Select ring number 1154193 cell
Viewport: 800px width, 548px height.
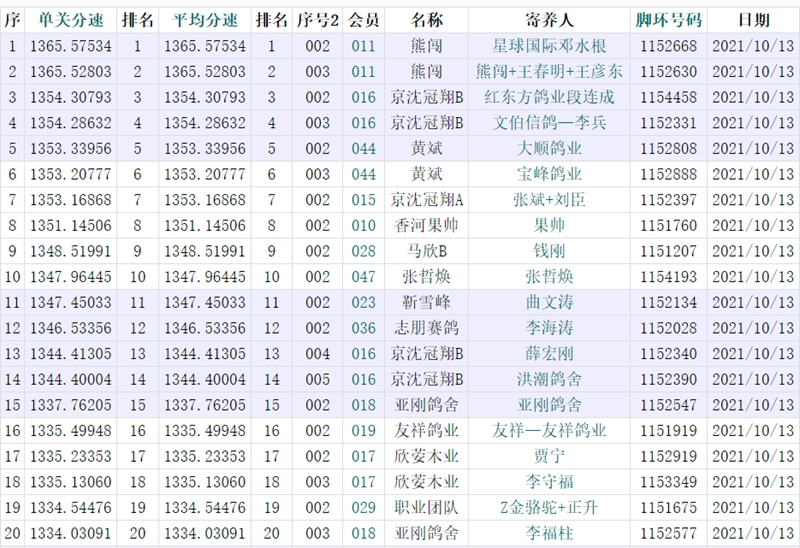(x=669, y=277)
